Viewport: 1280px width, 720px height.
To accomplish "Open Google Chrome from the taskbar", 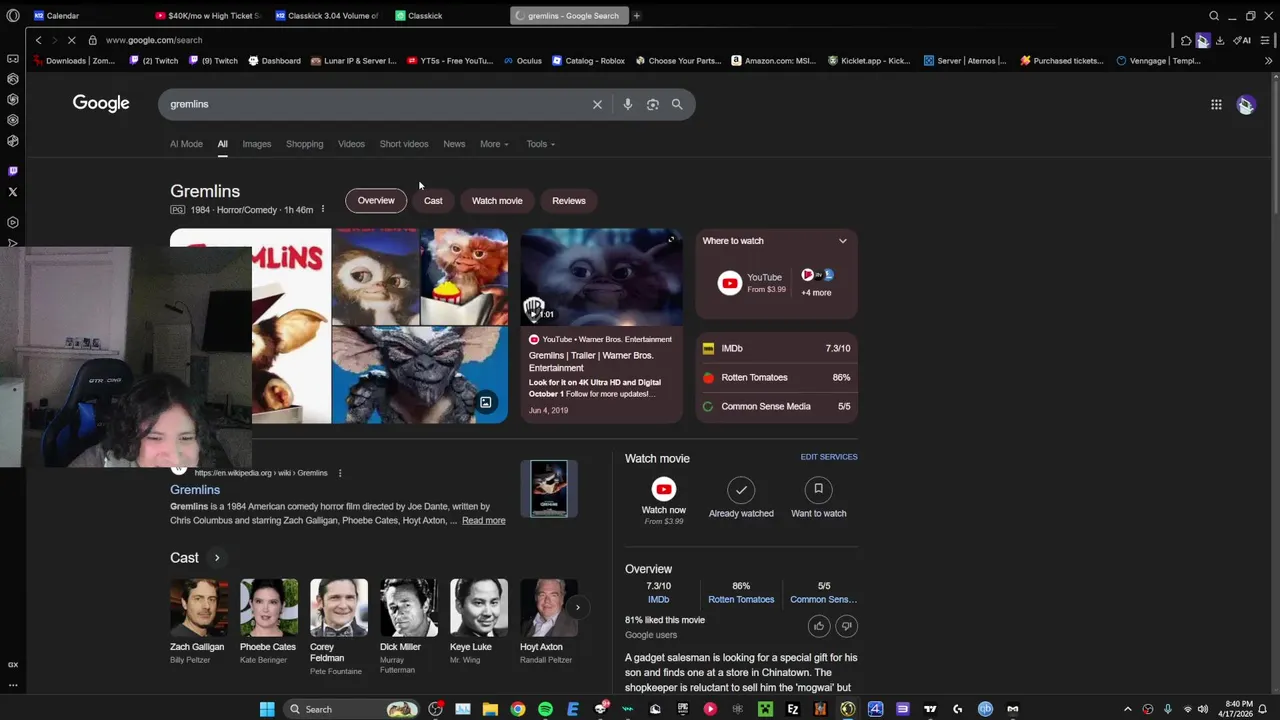I will point(517,709).
